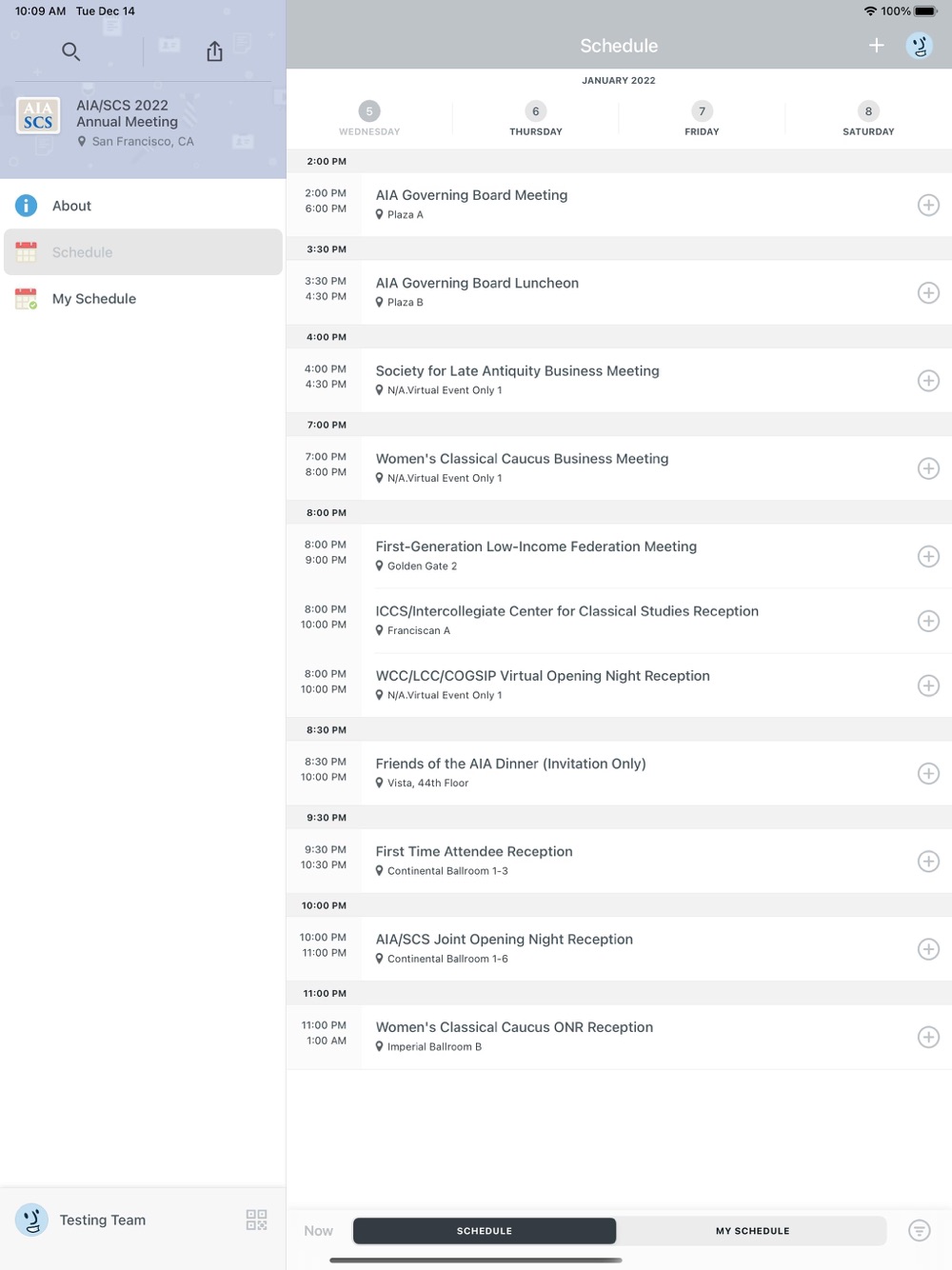Select the SCHEDULE segment at bottom

click(x=485, y=1231)
